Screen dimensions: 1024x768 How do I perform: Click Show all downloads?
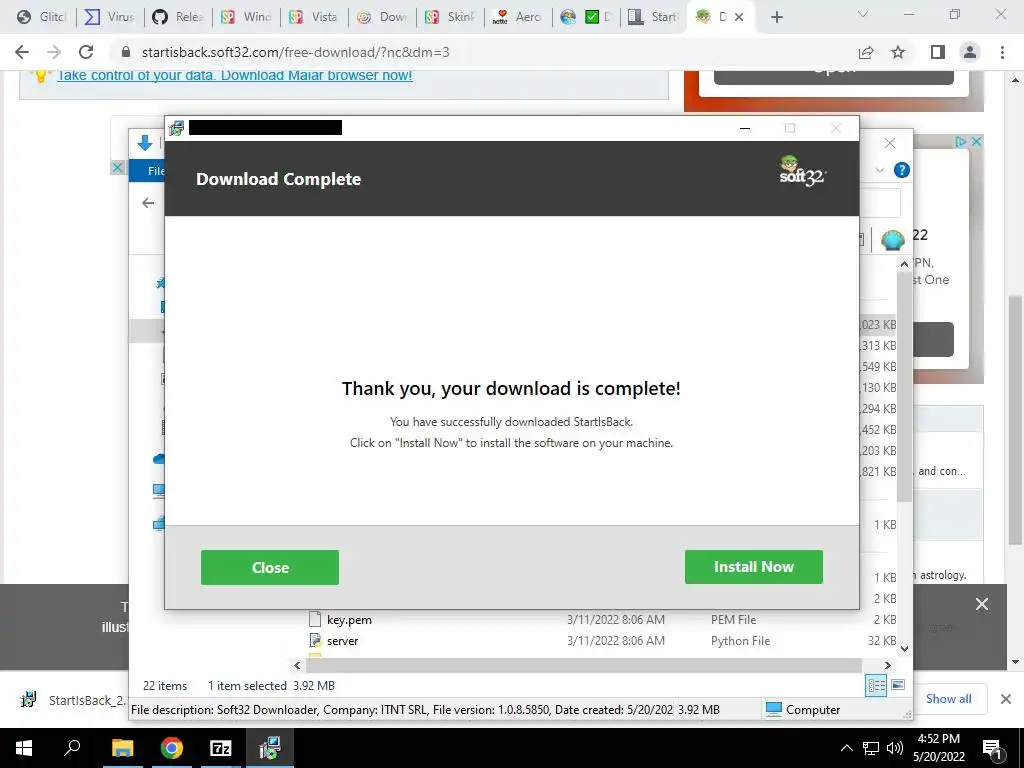pyautogui.click(x=948, y=699)
